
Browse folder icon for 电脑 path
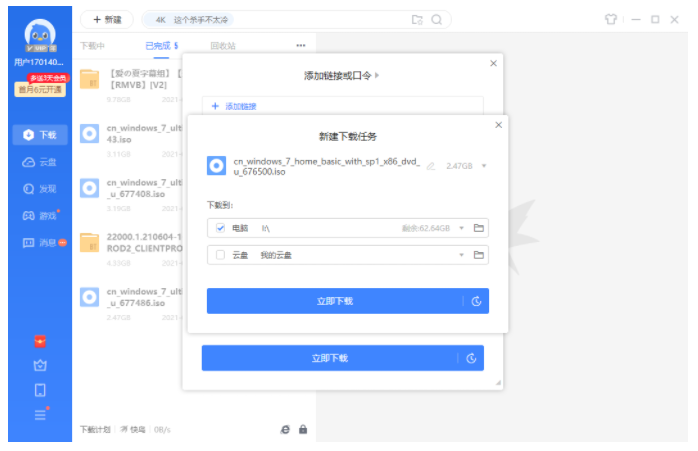click(479, 228)
